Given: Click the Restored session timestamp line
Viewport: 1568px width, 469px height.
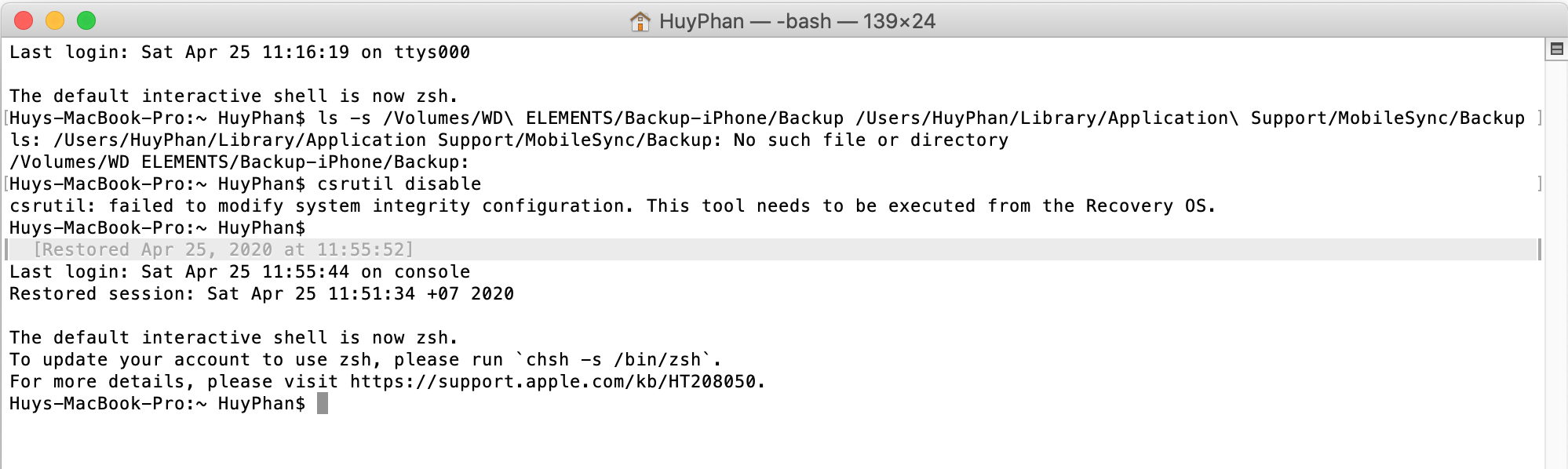Looking at the screenshot, I should pyautogui.click(x=262, y=294).
